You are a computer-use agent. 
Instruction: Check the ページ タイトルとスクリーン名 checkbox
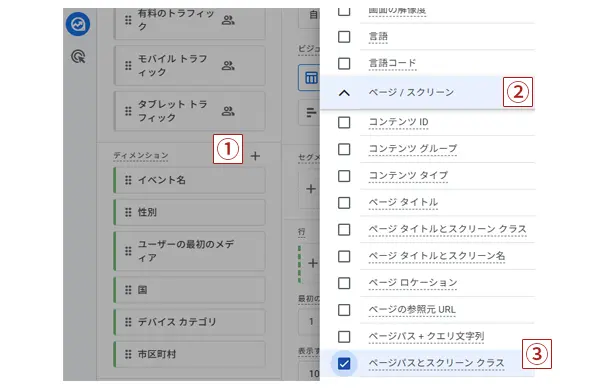(x=344, y=256)
